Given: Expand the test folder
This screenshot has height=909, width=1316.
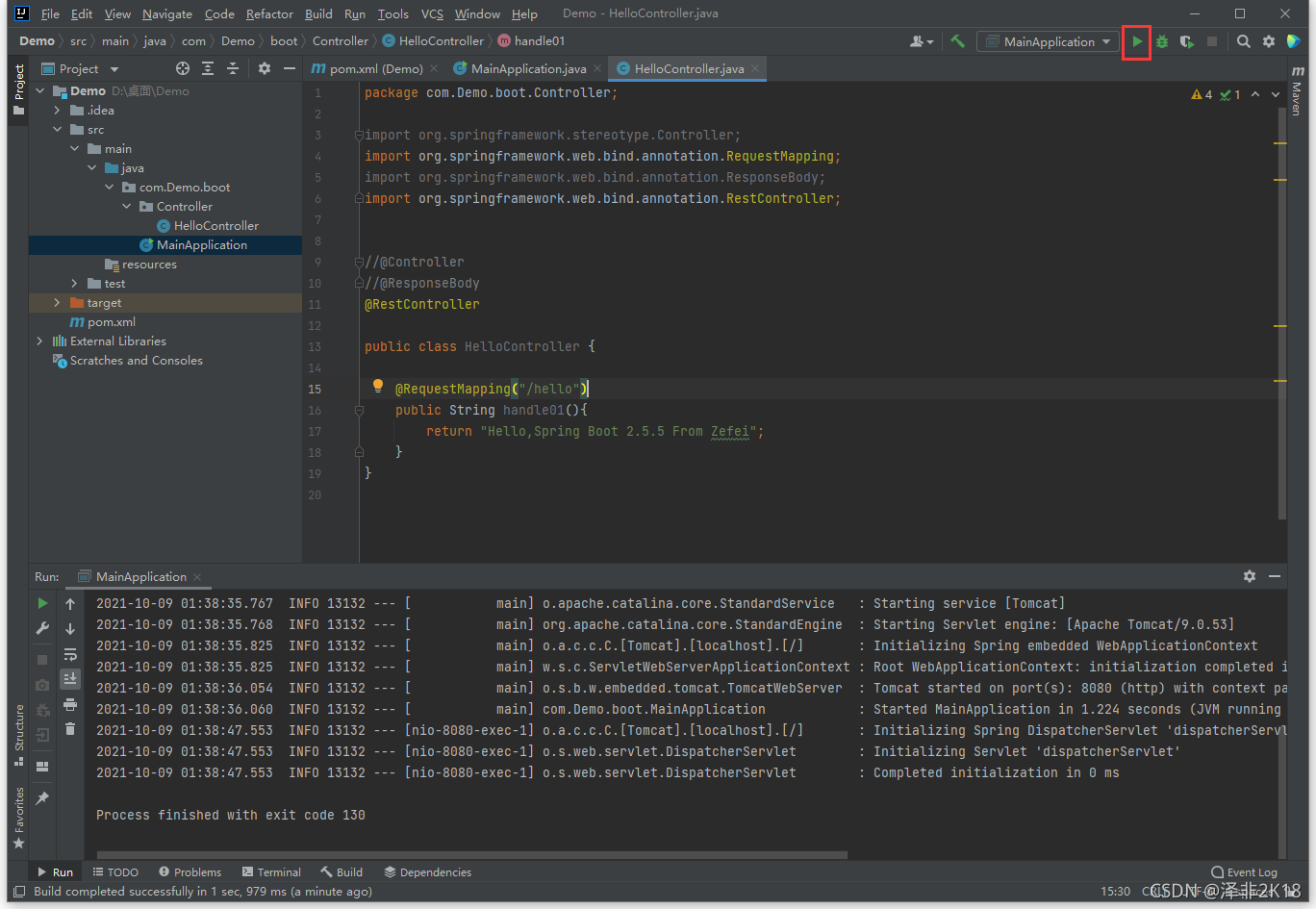Looking at the screenshot, I should (75, 284).
